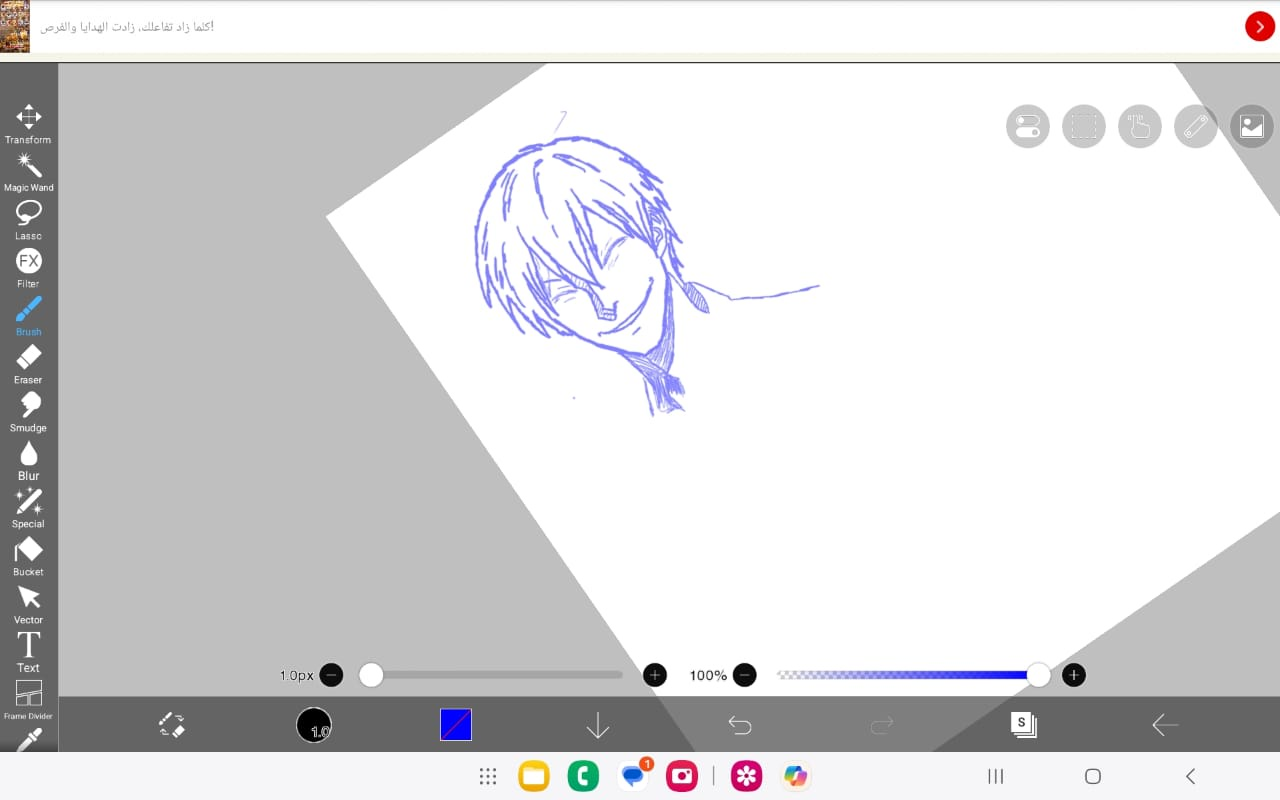Select the Smudge tool
Viewport: 1280px width, 800px height.
coord(29,411)
